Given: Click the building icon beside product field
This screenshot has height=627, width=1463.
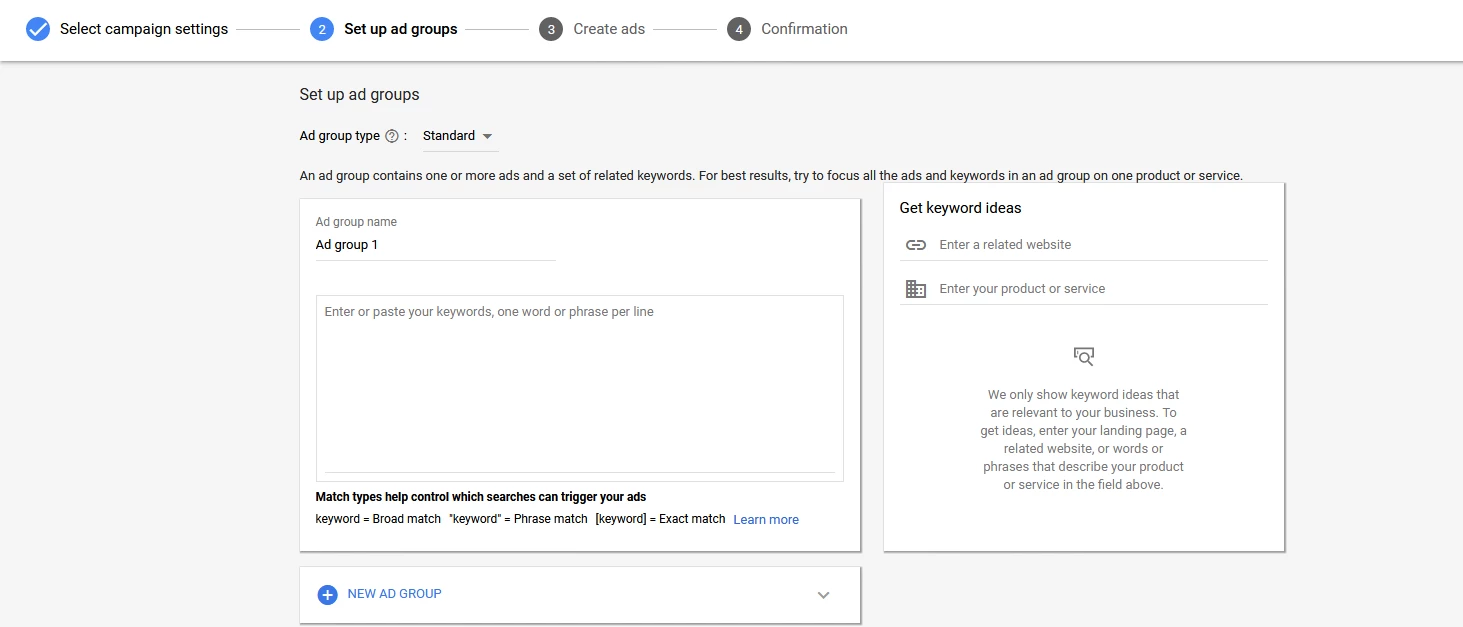Looking at the screenshot, I should (x=916, y=289).
